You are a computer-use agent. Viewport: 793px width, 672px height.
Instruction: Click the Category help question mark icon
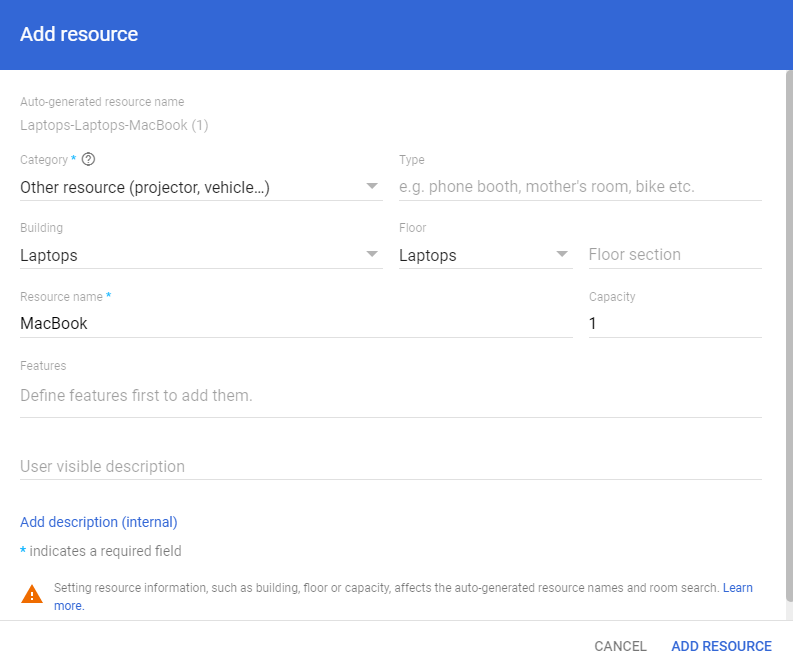[x=89, y=160]
